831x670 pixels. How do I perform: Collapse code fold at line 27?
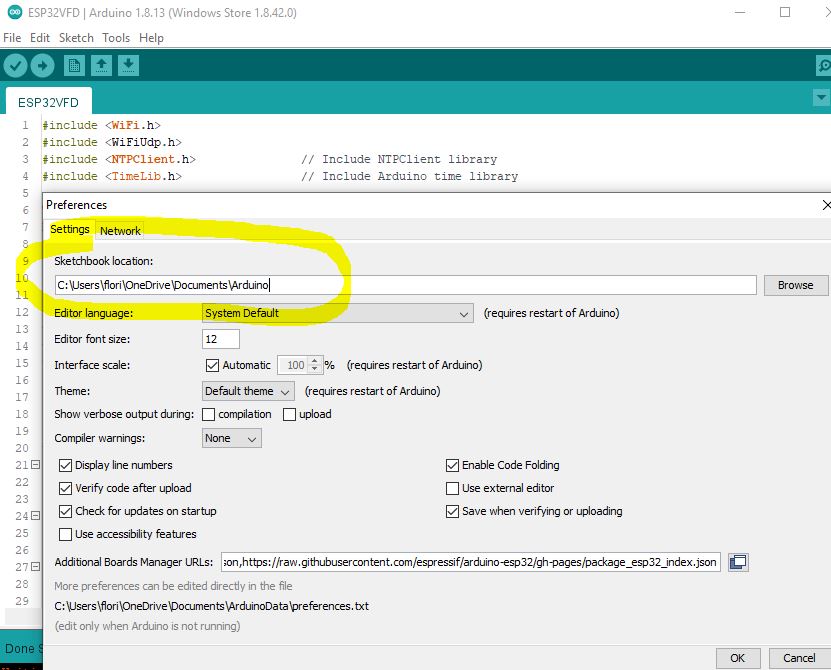coord(36,567)
